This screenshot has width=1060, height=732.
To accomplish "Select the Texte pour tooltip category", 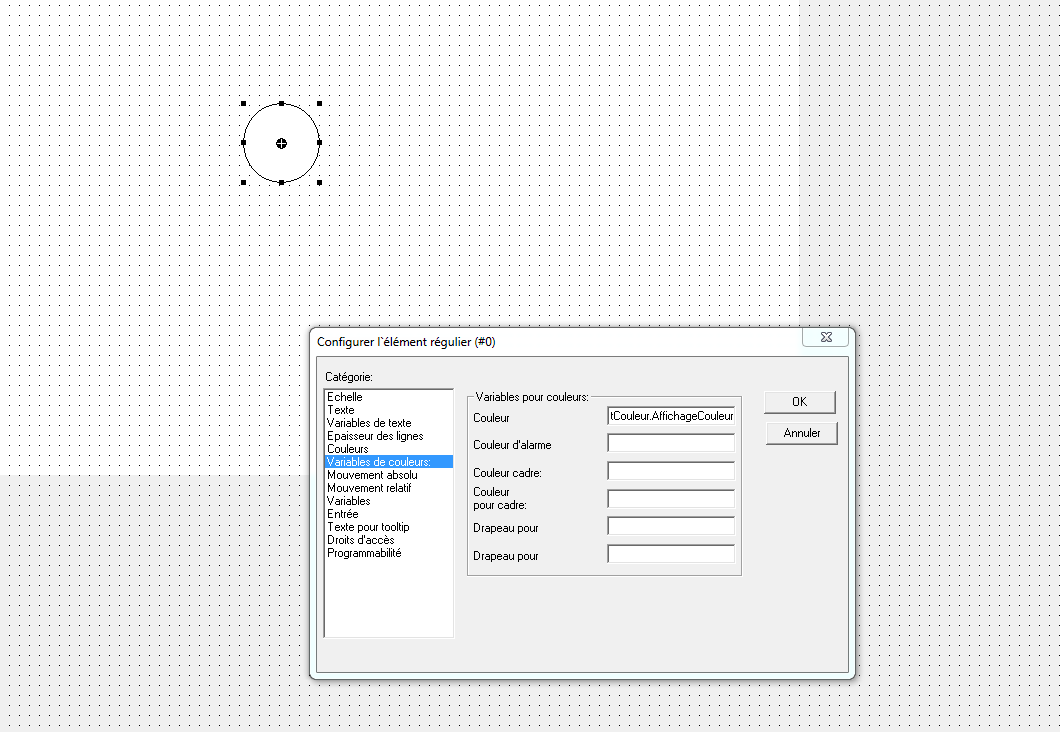I will (x=368, y=527).
